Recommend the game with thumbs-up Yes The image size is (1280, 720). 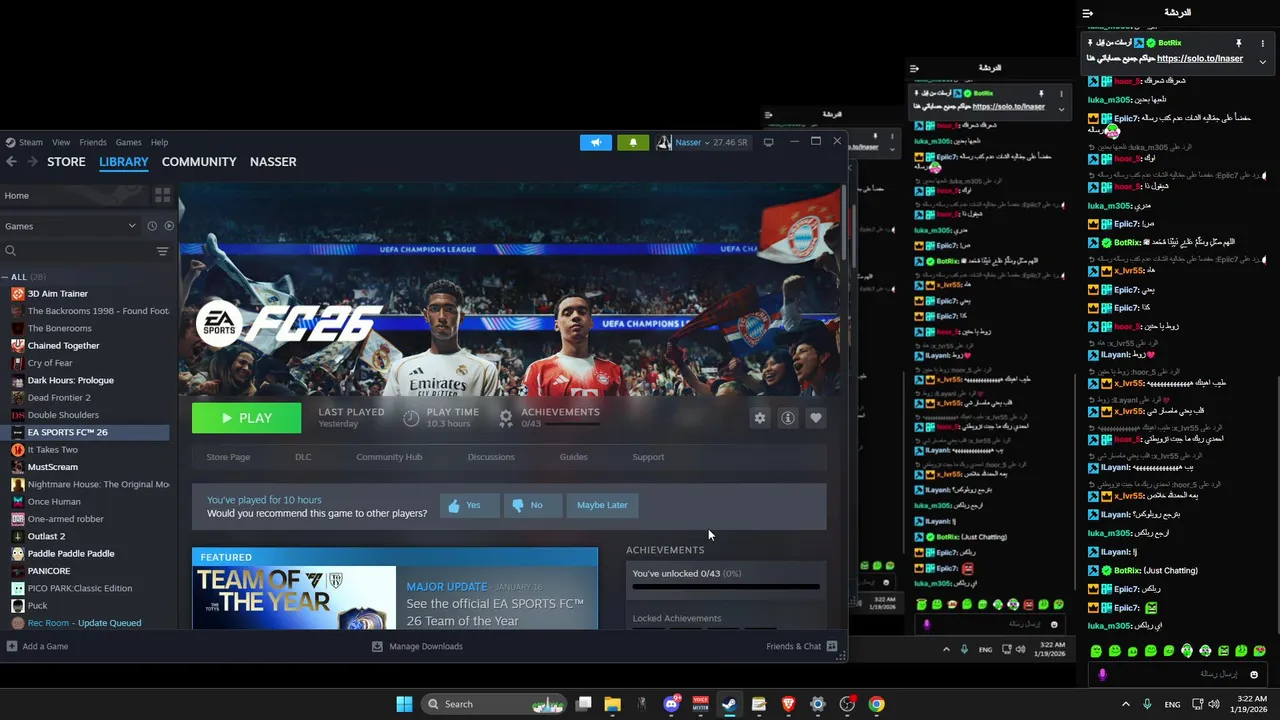tap(469, 505)
